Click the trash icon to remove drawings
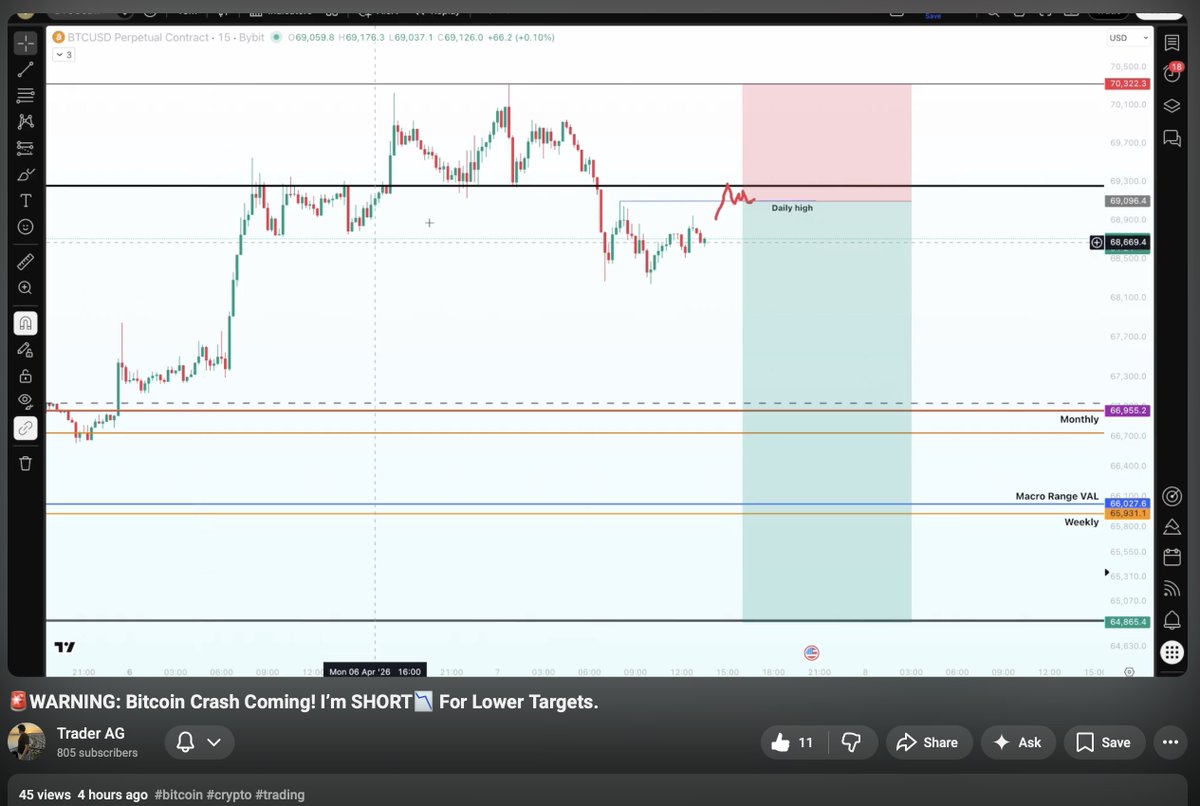The height and width of the screenshot is (806, 1200). click(x=26, y=463)
